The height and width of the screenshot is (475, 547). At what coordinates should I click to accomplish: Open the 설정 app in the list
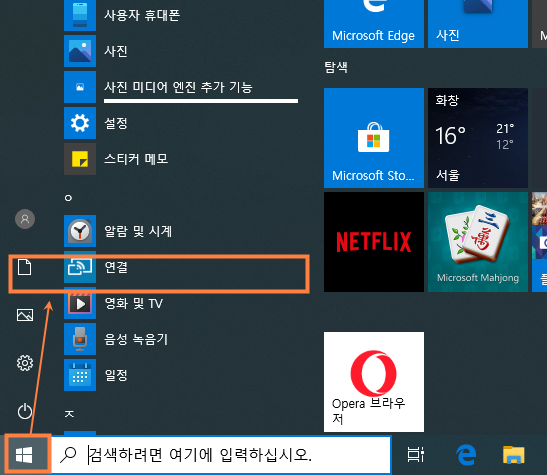click(x=181, y=123)
